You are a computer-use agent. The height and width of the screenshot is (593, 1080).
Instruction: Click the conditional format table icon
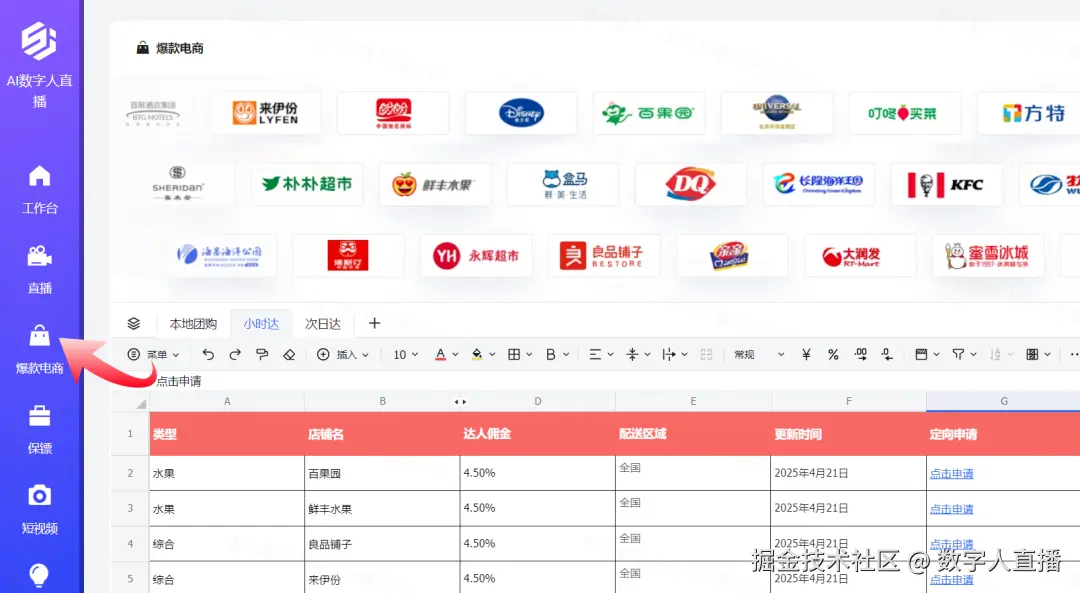click(1032, 355)
